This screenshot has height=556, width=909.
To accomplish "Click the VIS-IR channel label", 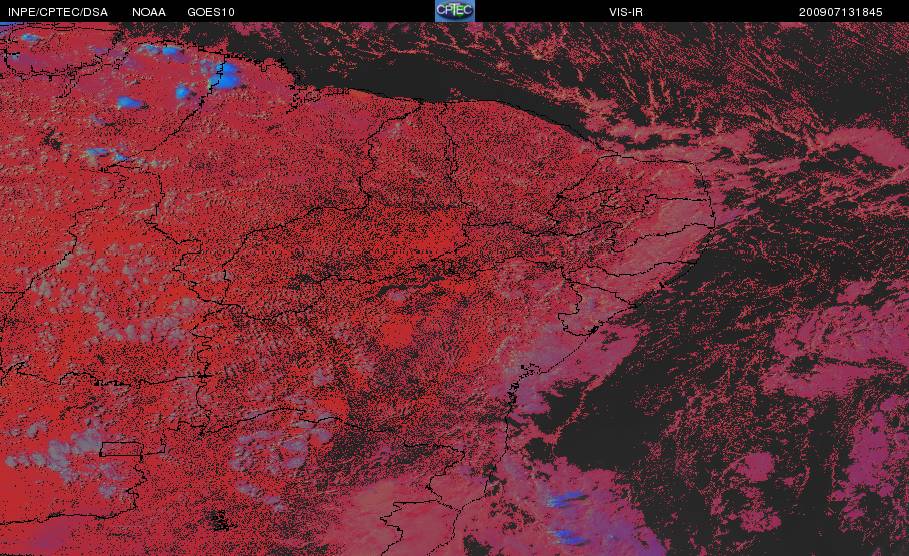I will click(x=626, y=12).
